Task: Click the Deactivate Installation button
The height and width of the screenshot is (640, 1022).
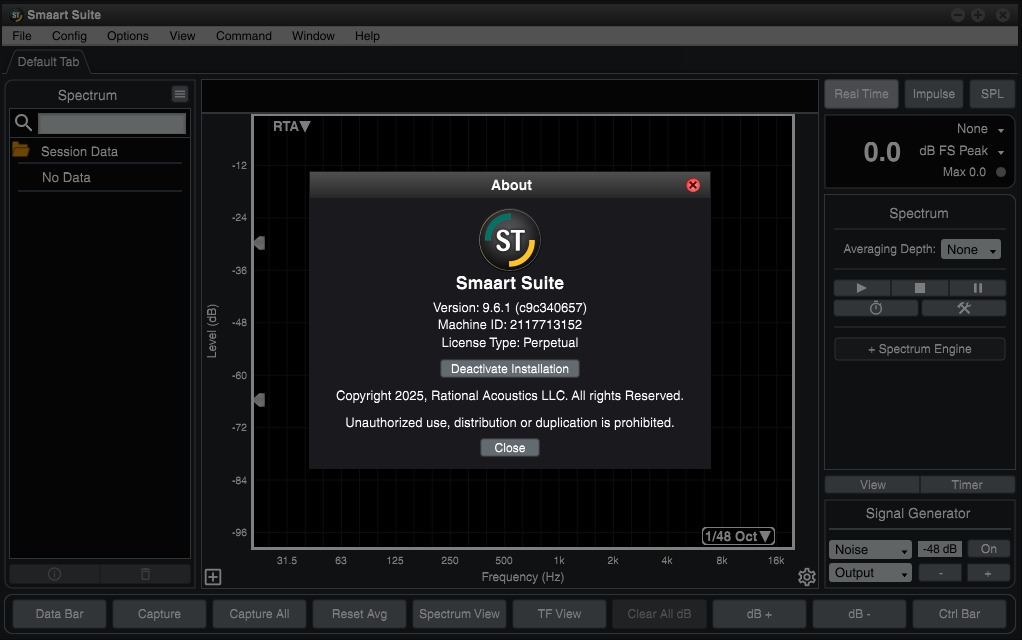Action: pyautogui.click(x=510, y=369)
